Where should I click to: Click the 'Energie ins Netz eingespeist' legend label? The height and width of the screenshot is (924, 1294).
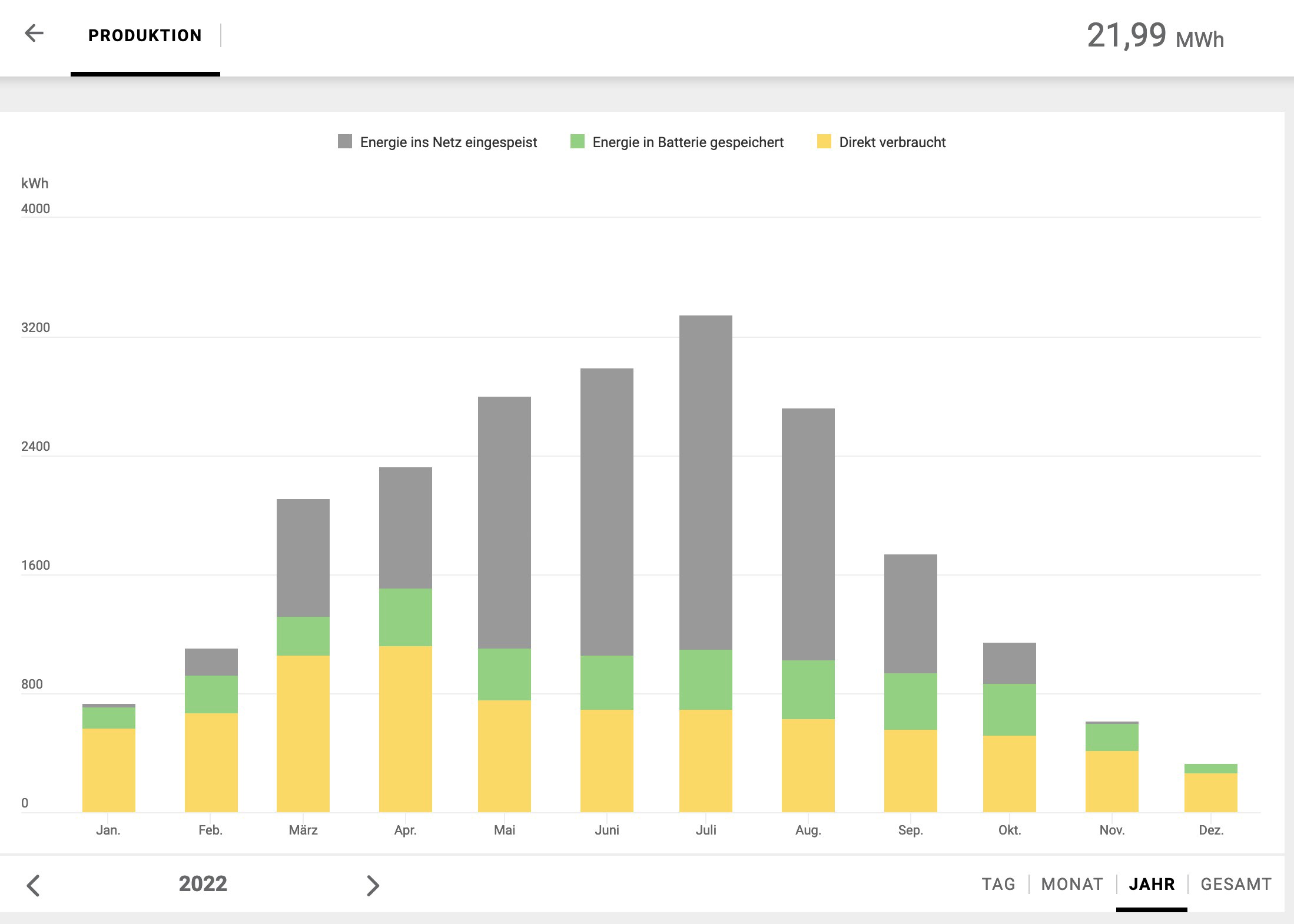pyautogui.click(x=449, y=142)
